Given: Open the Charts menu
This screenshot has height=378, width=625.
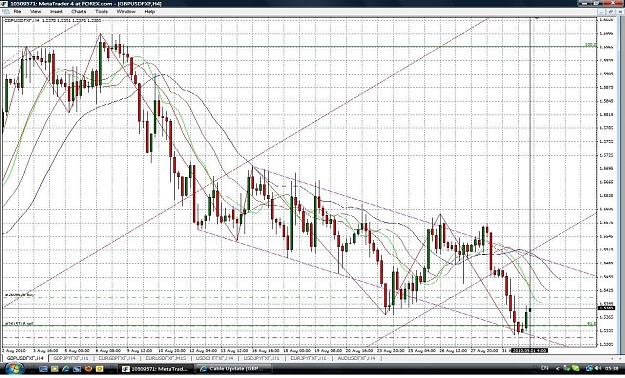Looking at the screenshot, I should coord(79,12).
